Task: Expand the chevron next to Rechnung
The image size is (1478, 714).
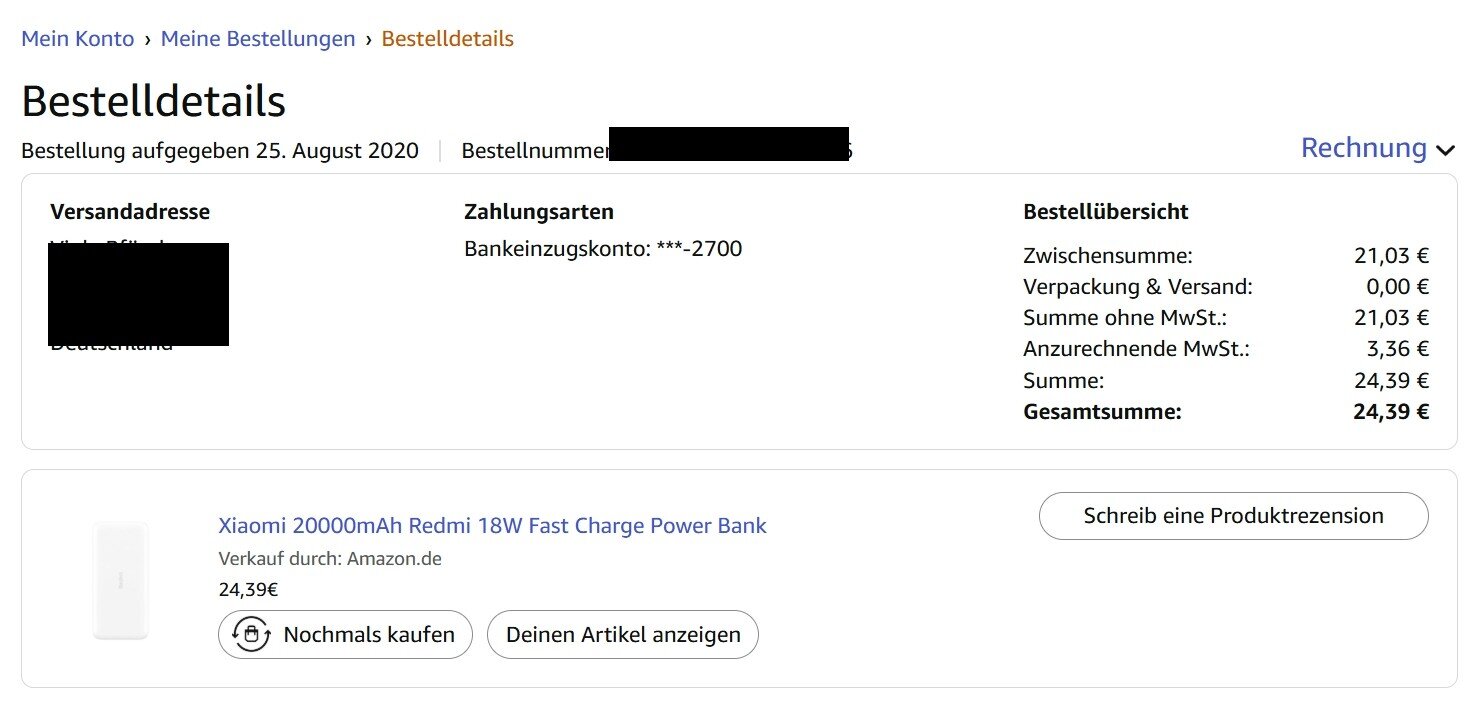Action: point(1445,151)
